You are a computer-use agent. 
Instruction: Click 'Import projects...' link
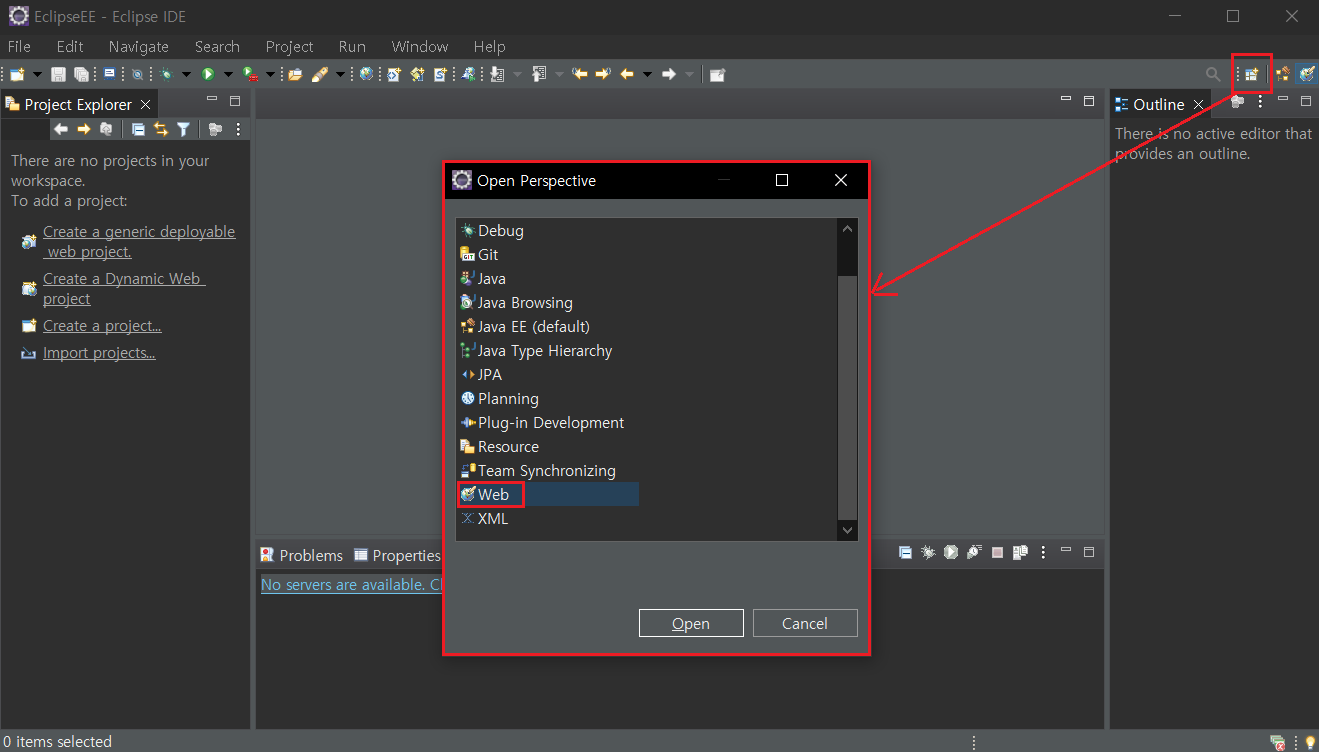tap(99, 353)
